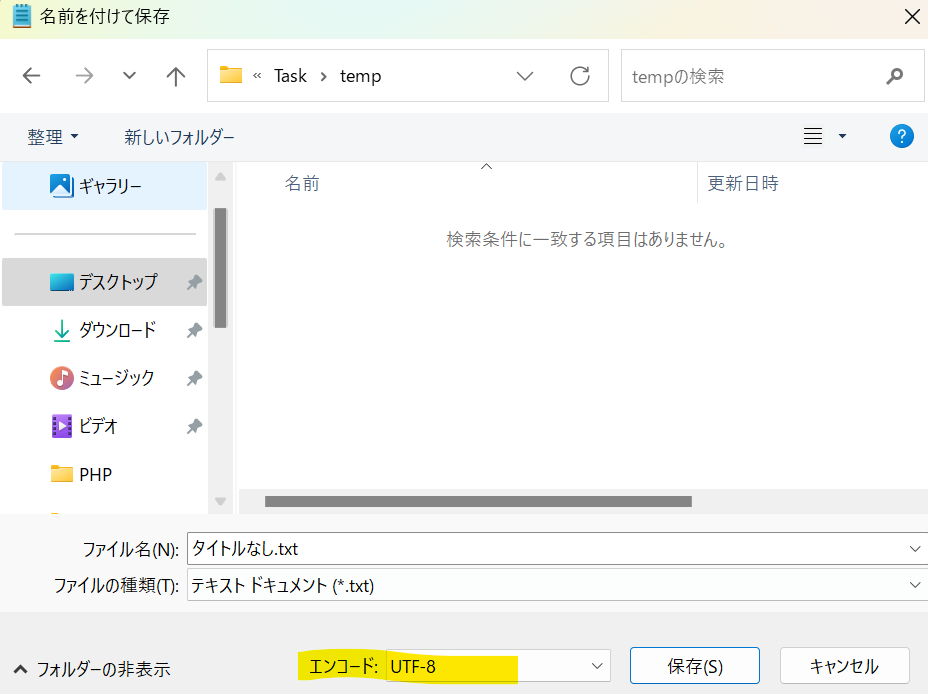Open the エンコード dropdown showing UTF-8

(x=596, y=665)
